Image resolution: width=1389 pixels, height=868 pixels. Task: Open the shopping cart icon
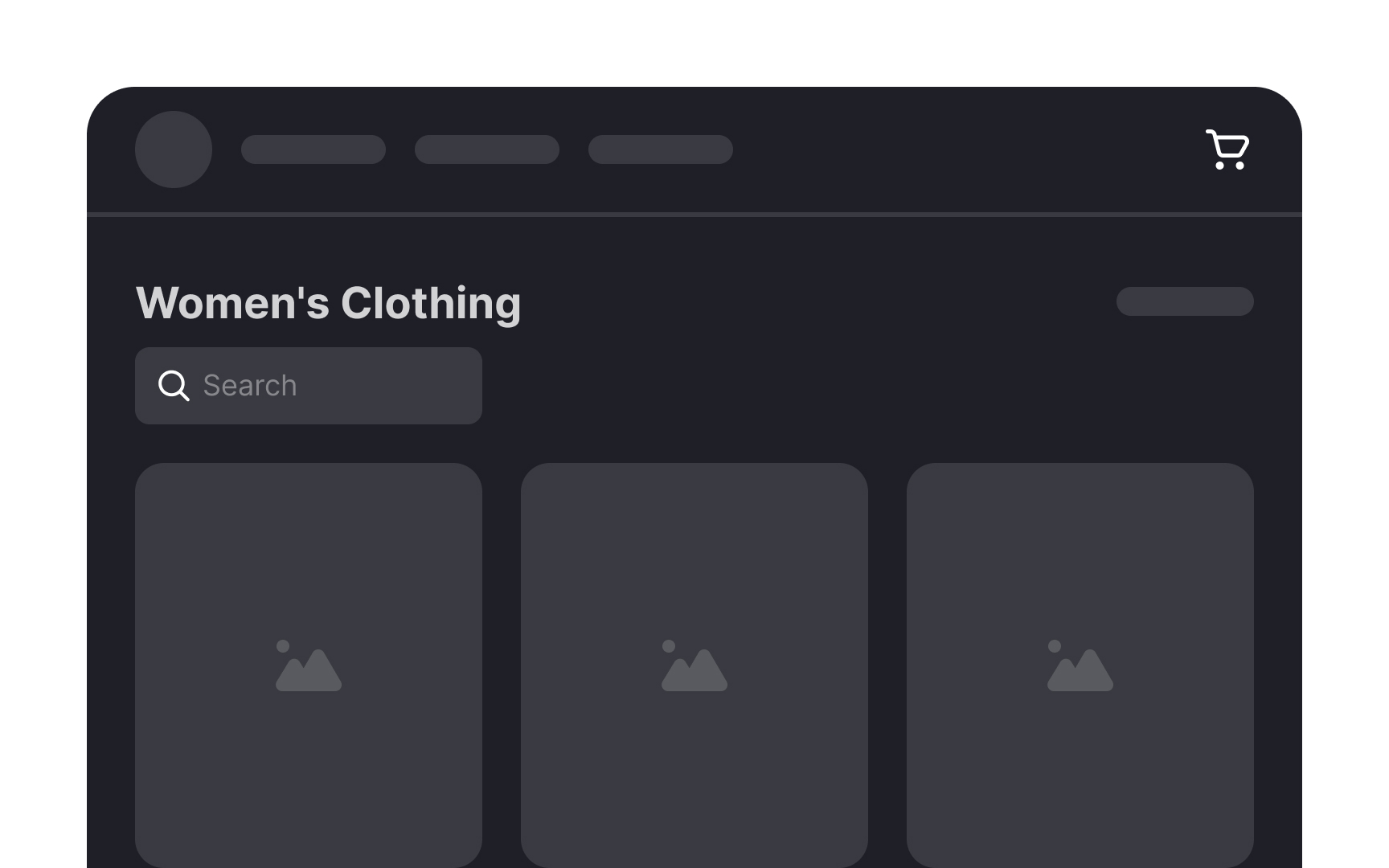click(1227, 149)
